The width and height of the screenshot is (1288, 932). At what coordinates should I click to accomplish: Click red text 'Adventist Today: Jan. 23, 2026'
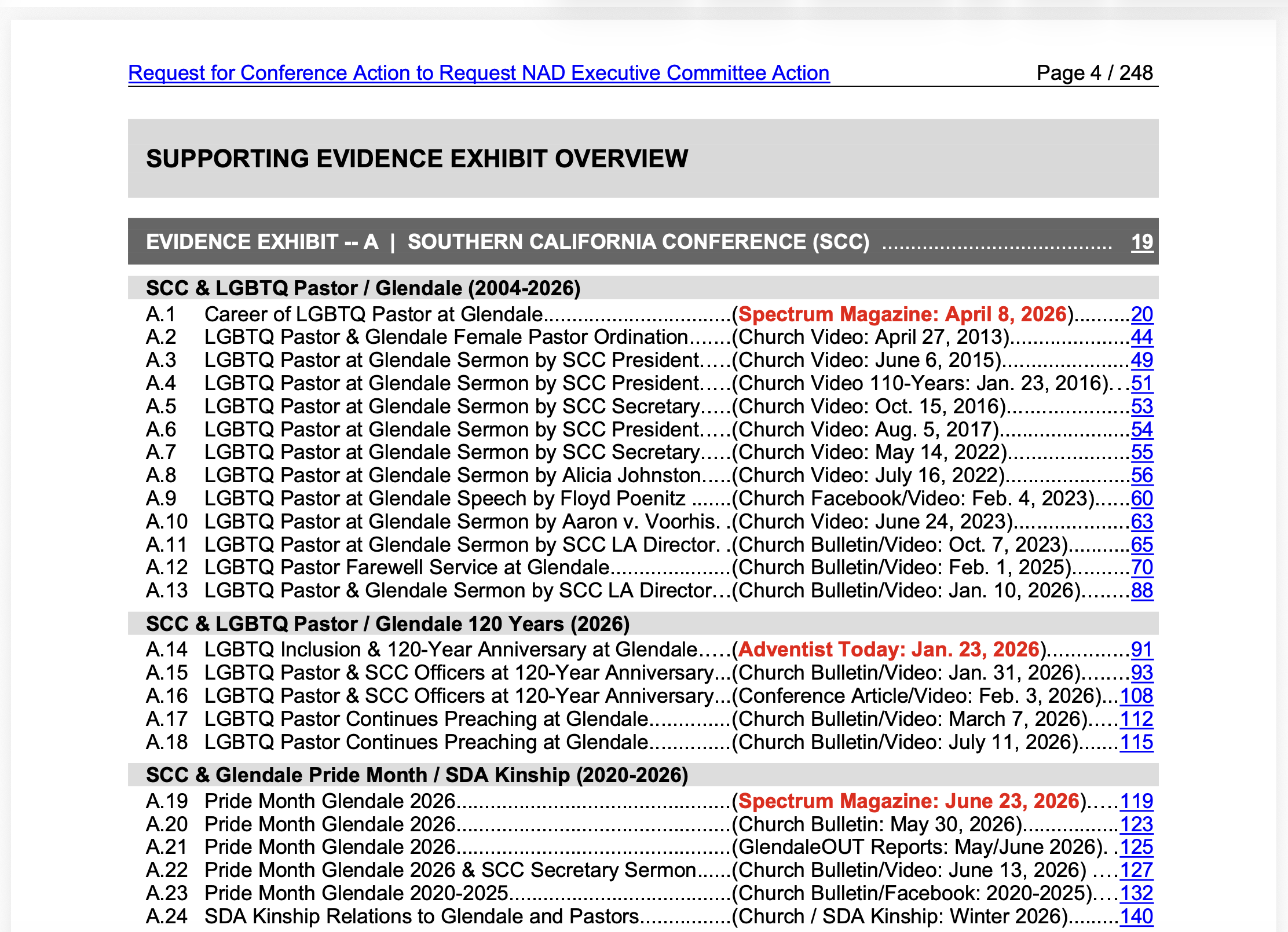(889, 650)
